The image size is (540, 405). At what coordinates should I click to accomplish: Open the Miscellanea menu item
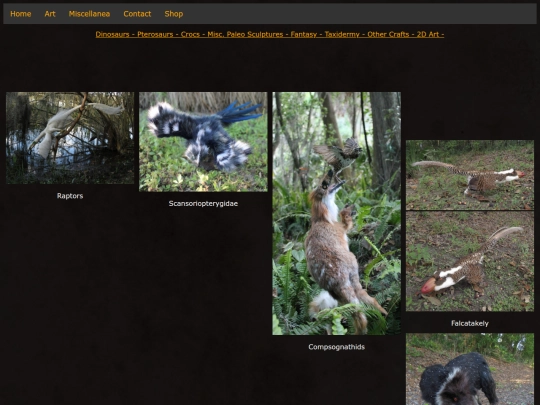tap(90, 14)
